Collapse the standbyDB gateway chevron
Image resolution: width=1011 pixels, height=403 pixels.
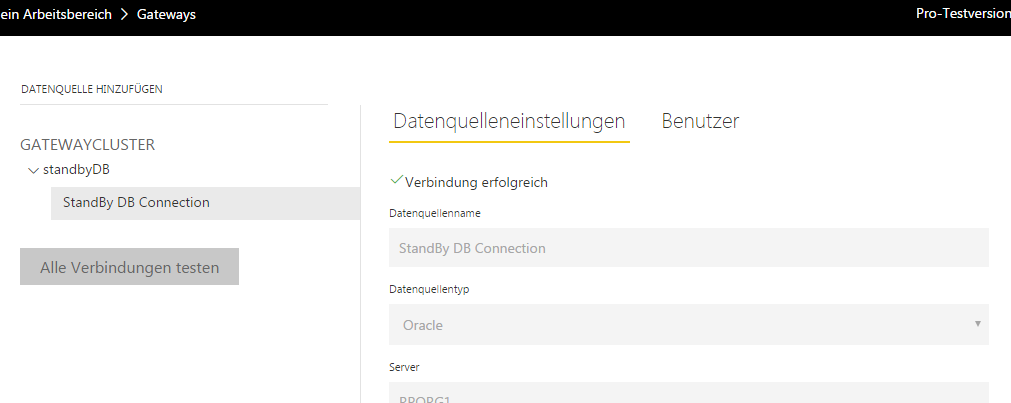pos(34,171)
